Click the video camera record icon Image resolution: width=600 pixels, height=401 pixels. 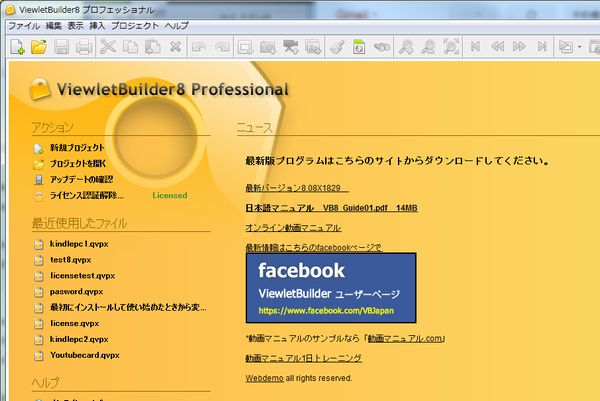click(291, 46)
